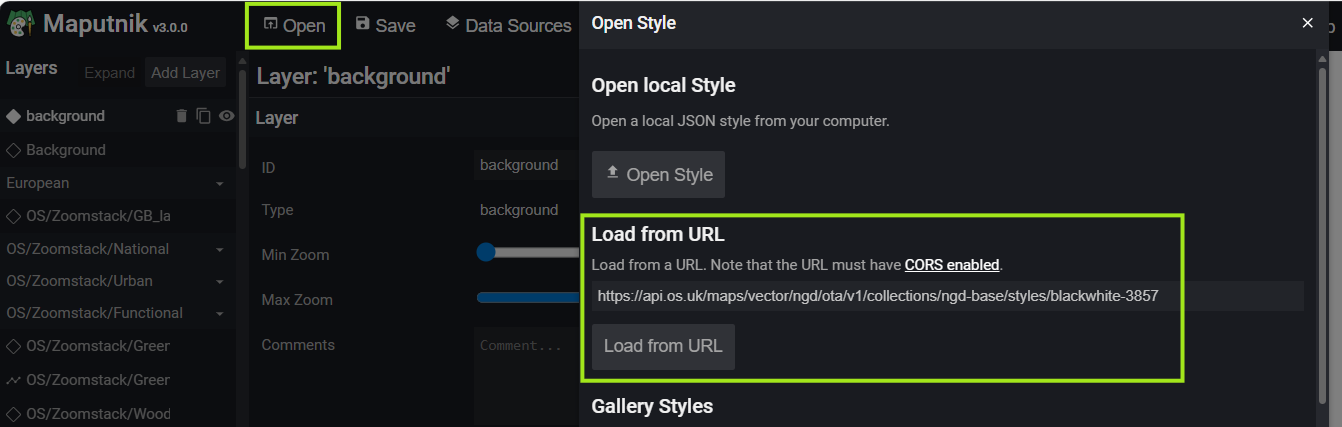
Task: Expand the OS/Zoomstack/National layer group
Action: point(219,249)
